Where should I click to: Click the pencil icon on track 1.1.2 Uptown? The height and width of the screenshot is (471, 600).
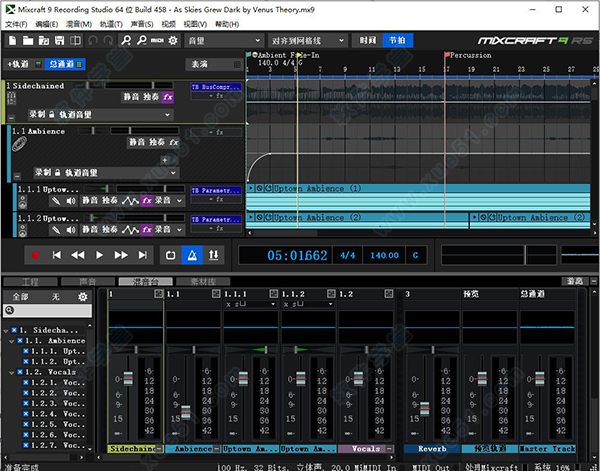click(56, 230)
